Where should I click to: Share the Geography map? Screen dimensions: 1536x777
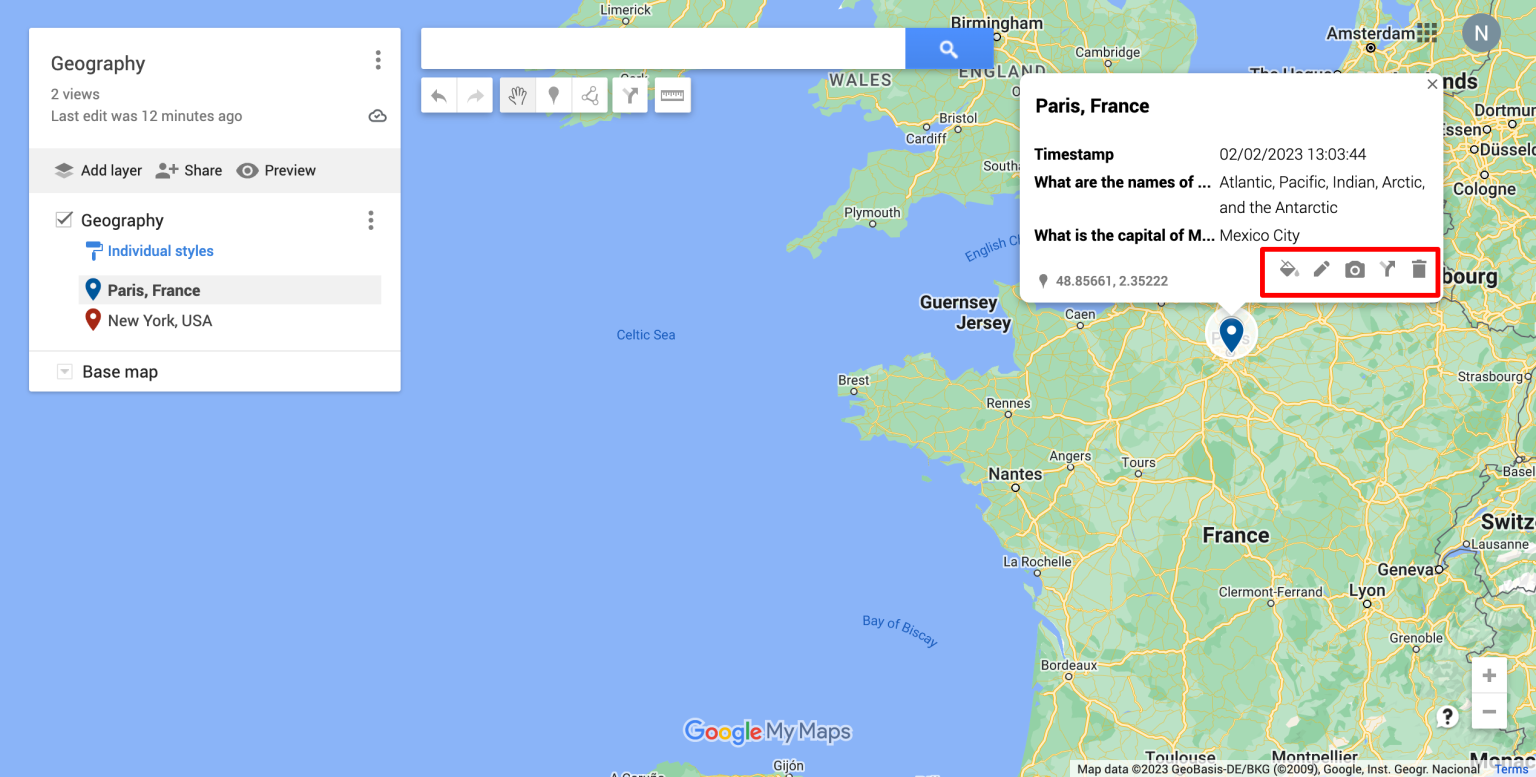tap(189, 170)
